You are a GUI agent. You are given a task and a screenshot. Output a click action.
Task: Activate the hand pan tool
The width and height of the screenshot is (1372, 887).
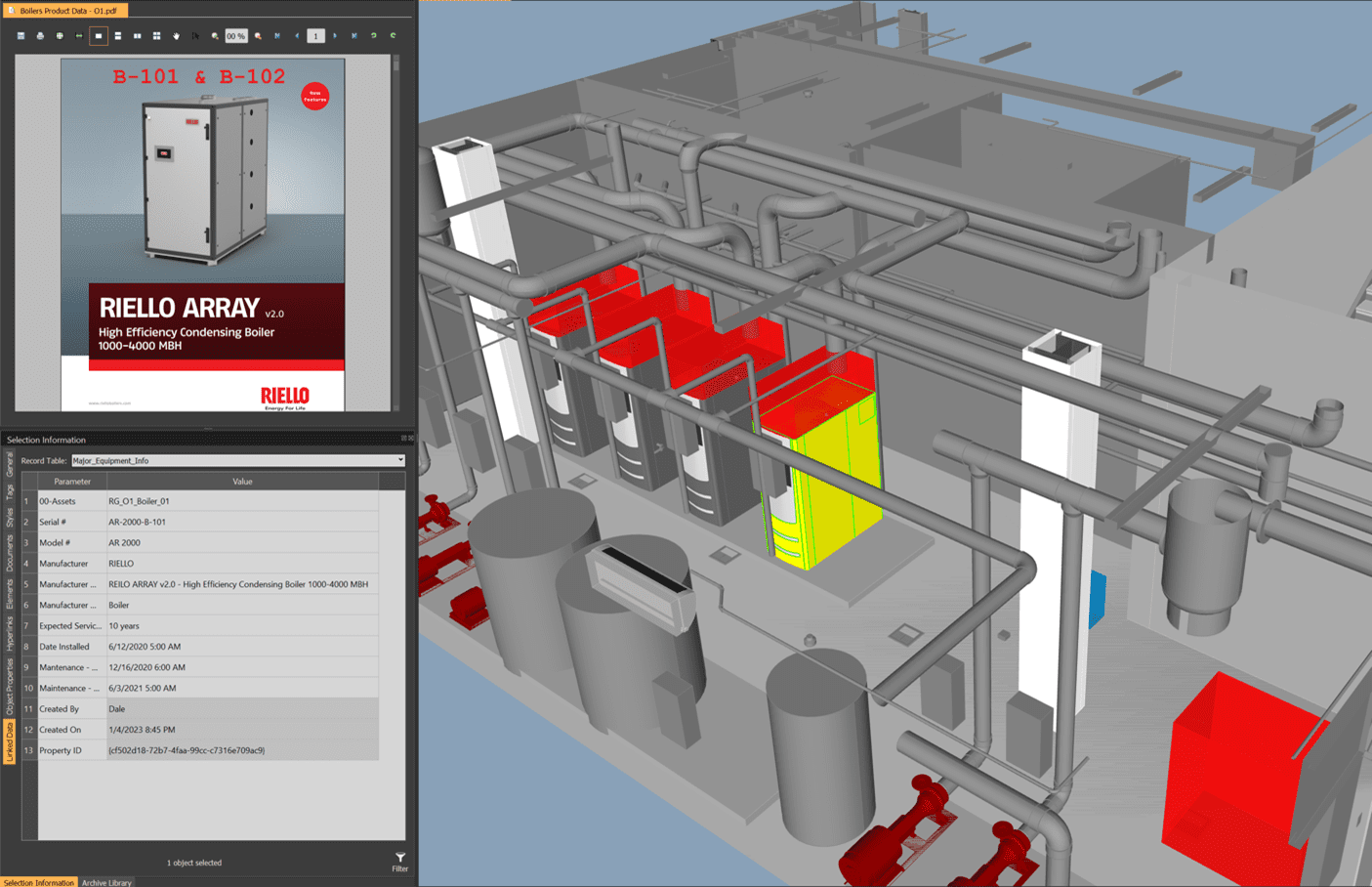pyautogui.click(x=177, y=36)
